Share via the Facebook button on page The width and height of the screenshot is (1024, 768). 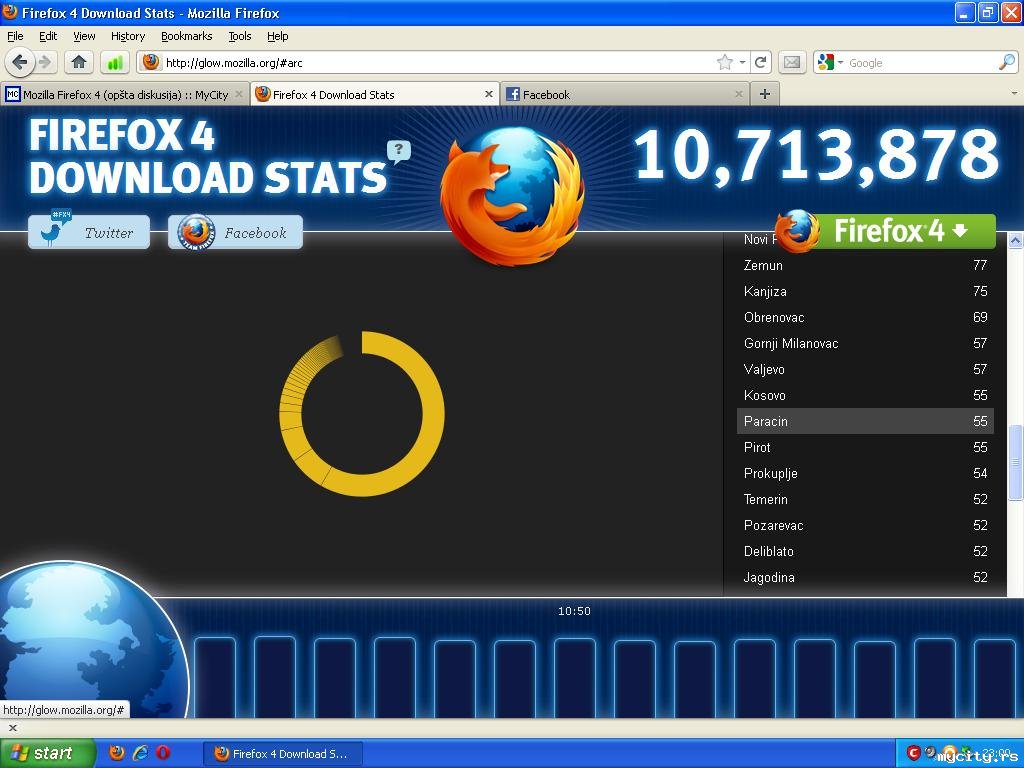pos(235,231)
